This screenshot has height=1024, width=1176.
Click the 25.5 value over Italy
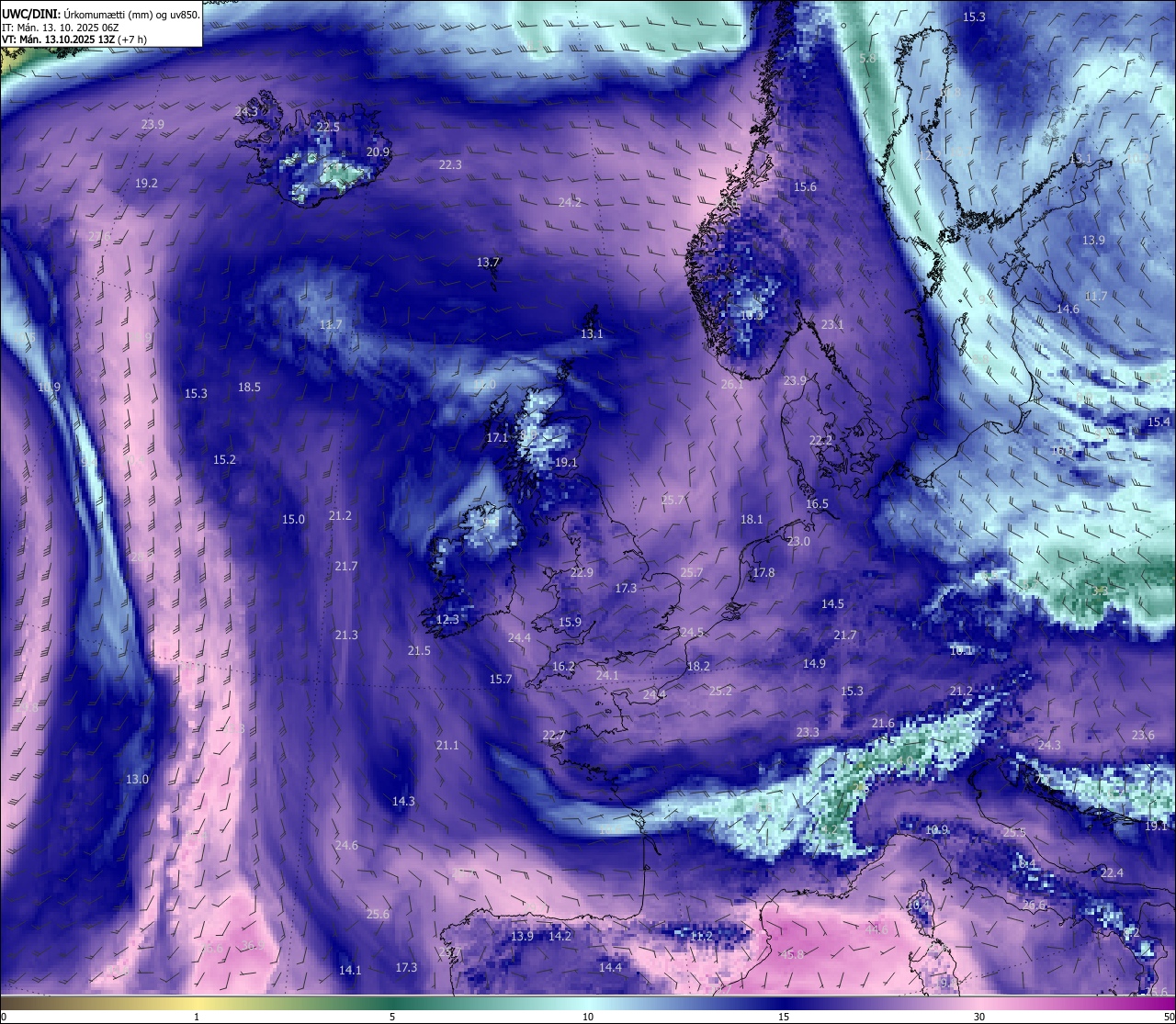[1014, 832]
